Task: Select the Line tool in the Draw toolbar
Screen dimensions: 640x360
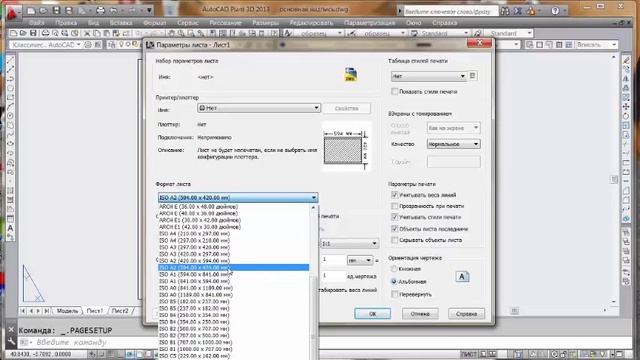Action: click(x=11, y=60)
